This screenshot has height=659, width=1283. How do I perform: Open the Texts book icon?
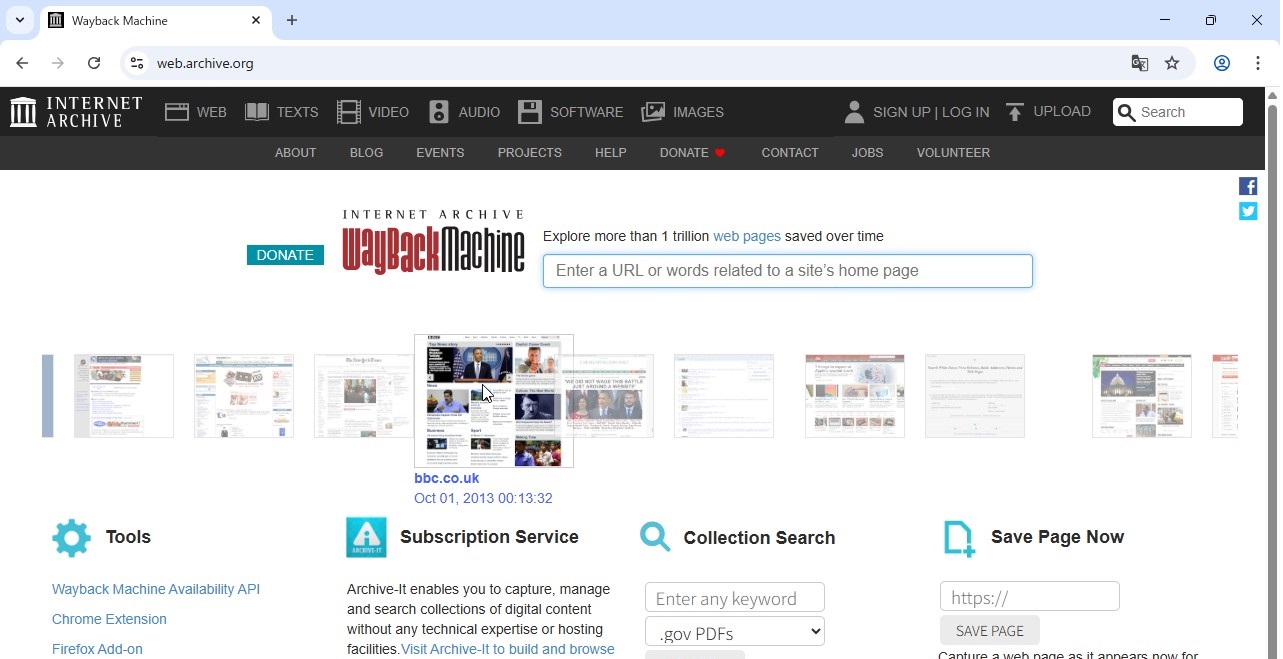click(257, 112)
